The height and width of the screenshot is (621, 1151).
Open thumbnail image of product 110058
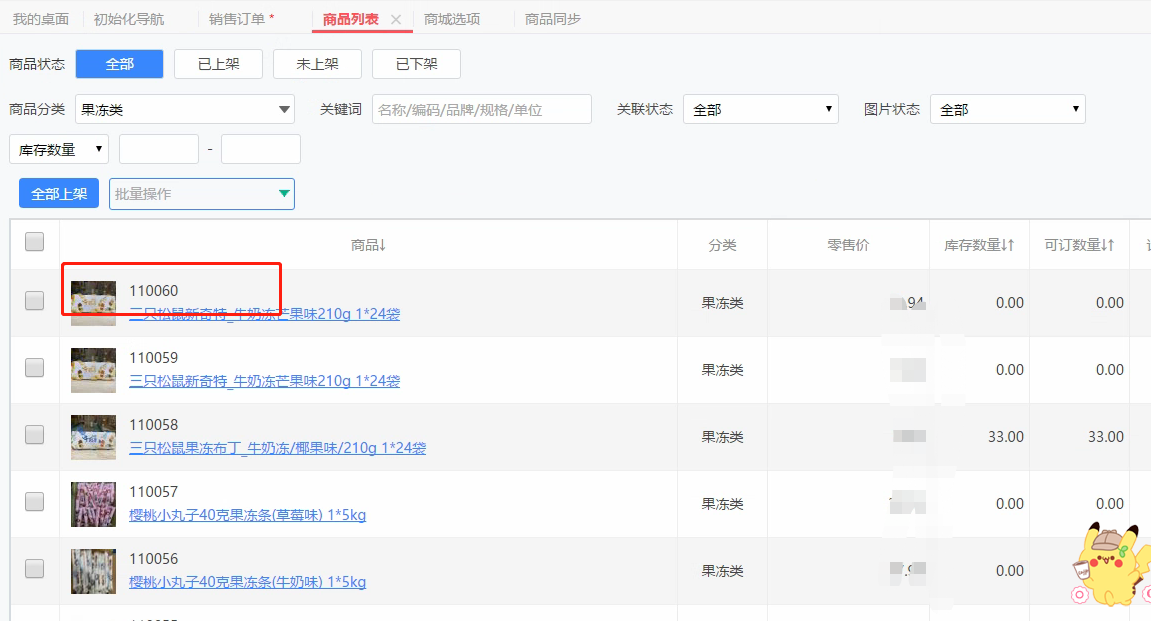[x=93, y=437]
